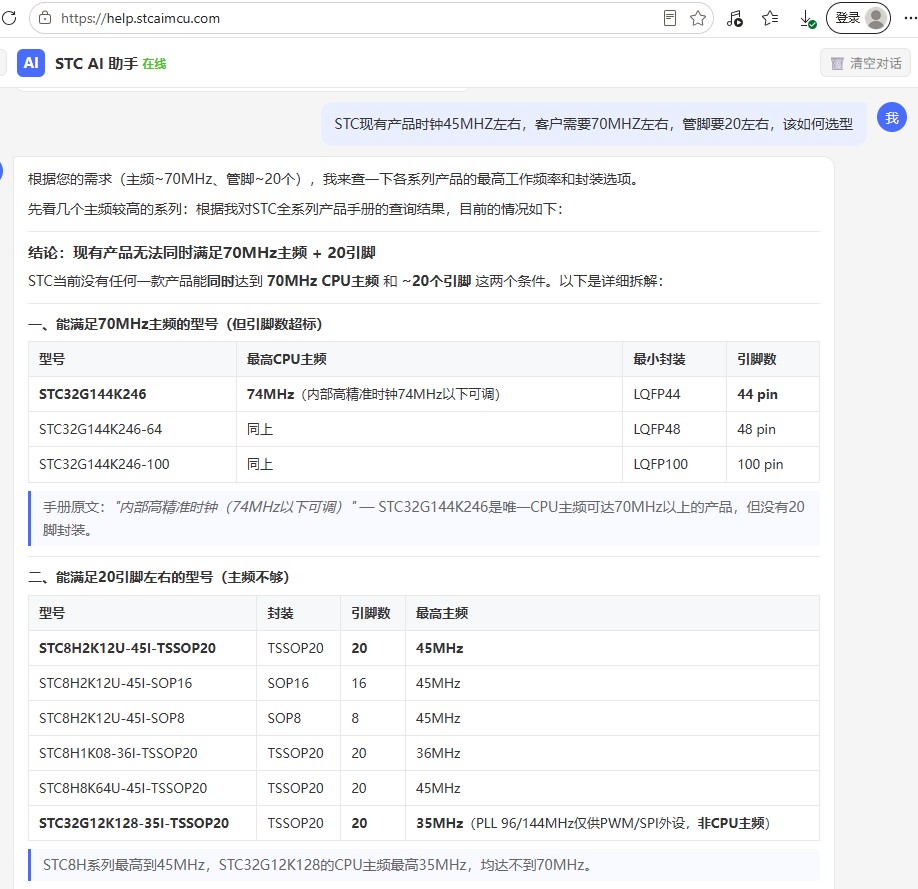Click the LQFP48 package cell
This screenshot has height=889, width=918.
coord(674,429)
